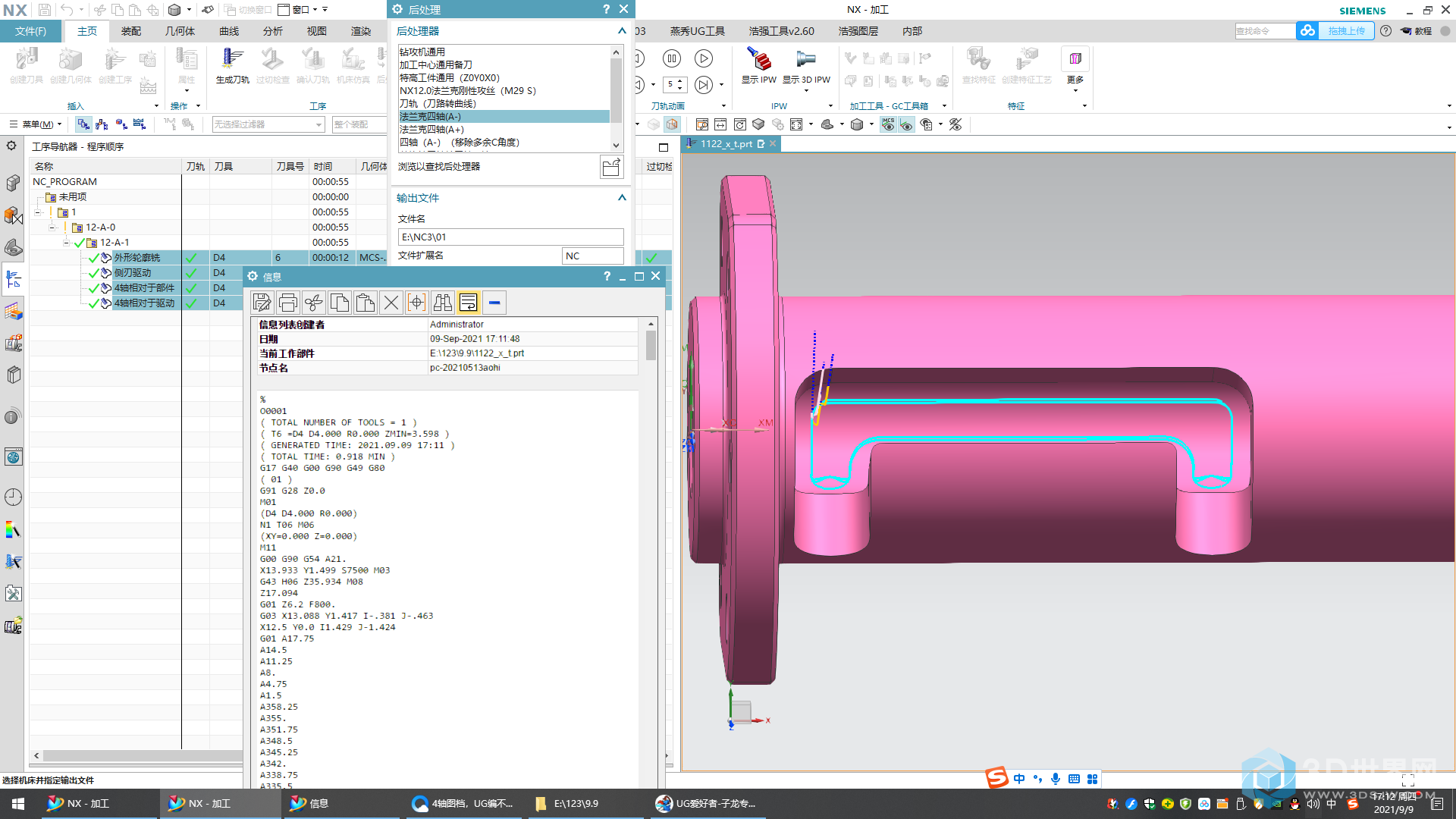Click the 教程 tutorial button
This screenshot has width=1456, height=819.
pos(1417,31)
